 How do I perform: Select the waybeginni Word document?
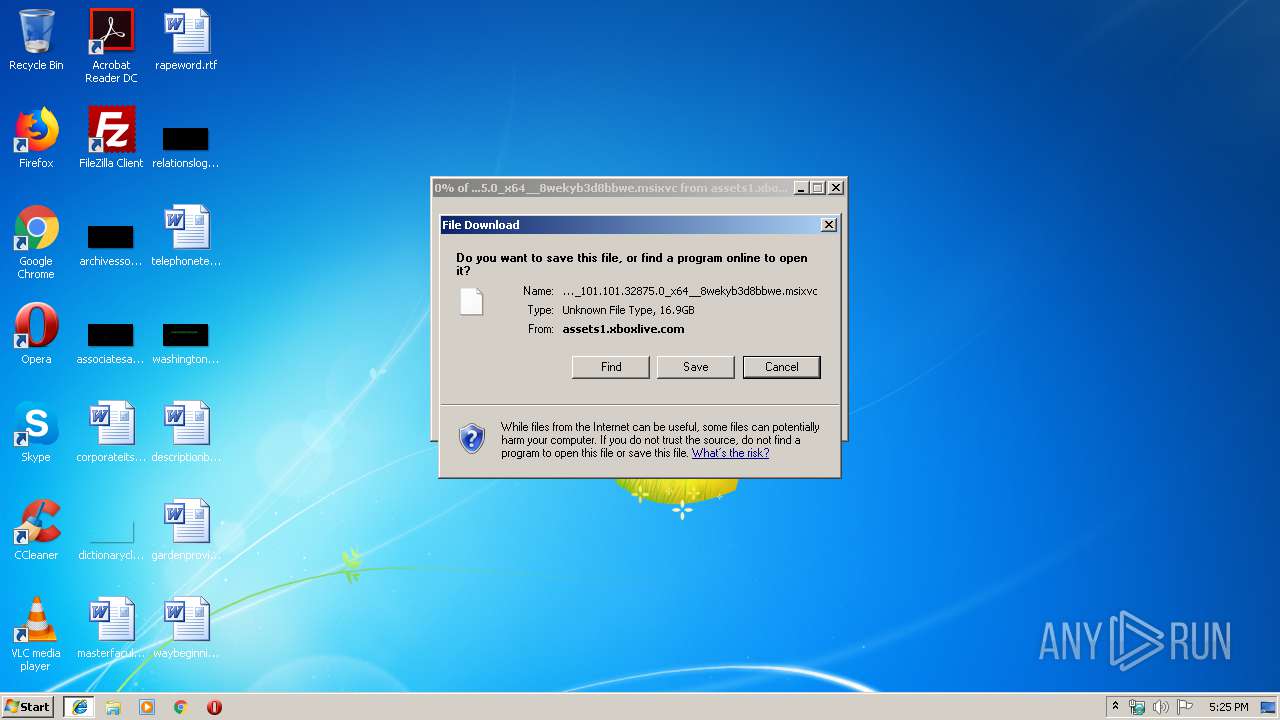[186, 628]
